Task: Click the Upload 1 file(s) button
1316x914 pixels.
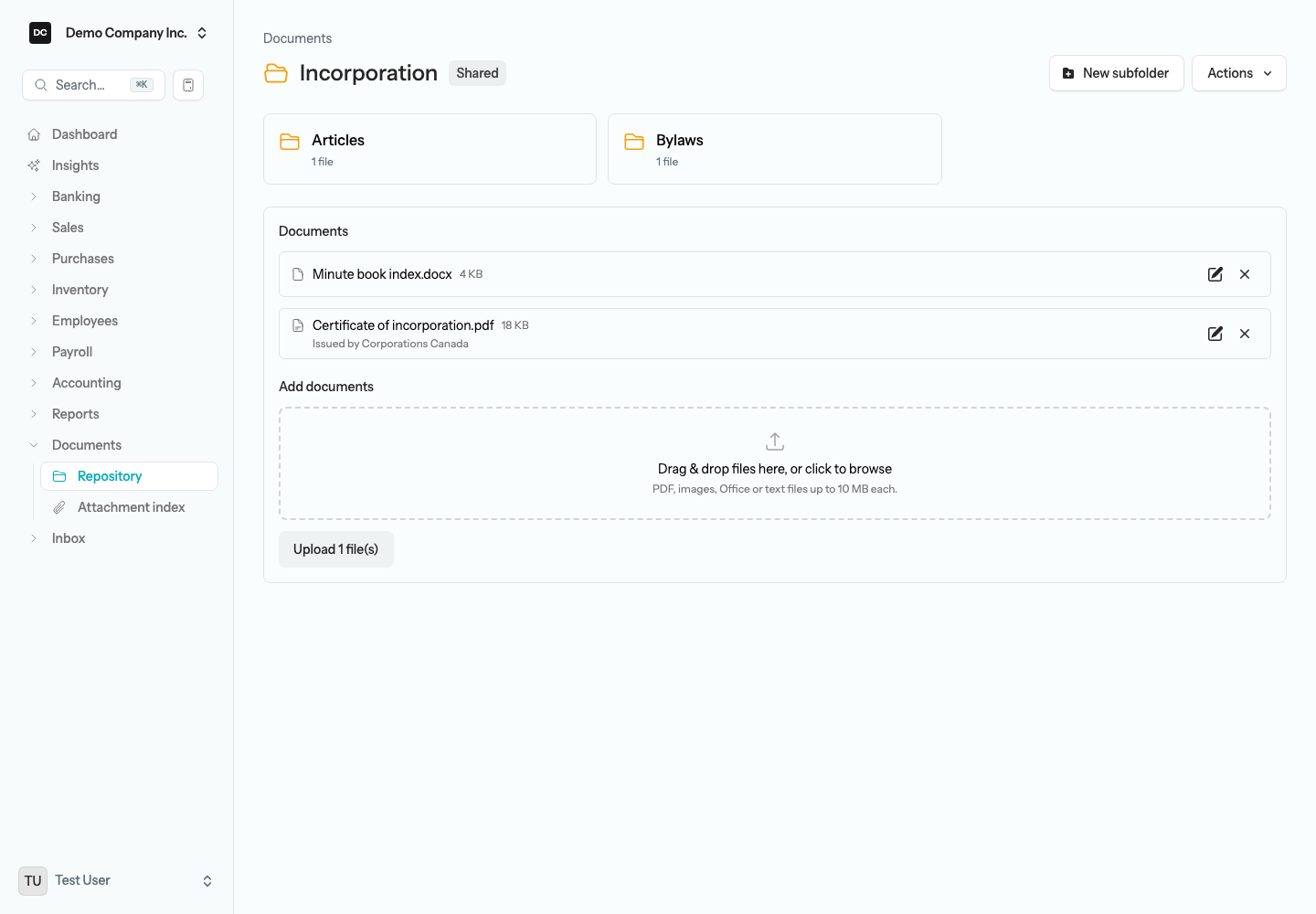Action: [336, 549]
